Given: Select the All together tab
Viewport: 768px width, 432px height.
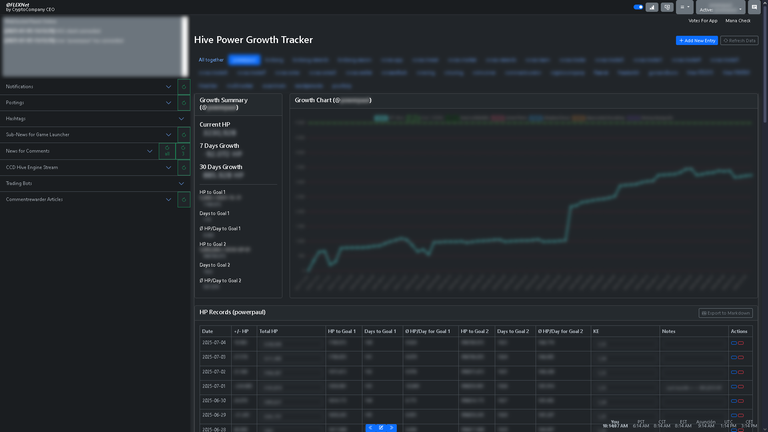Looking at the screenshot, I should pyautogui.click(x=211, y=60).
